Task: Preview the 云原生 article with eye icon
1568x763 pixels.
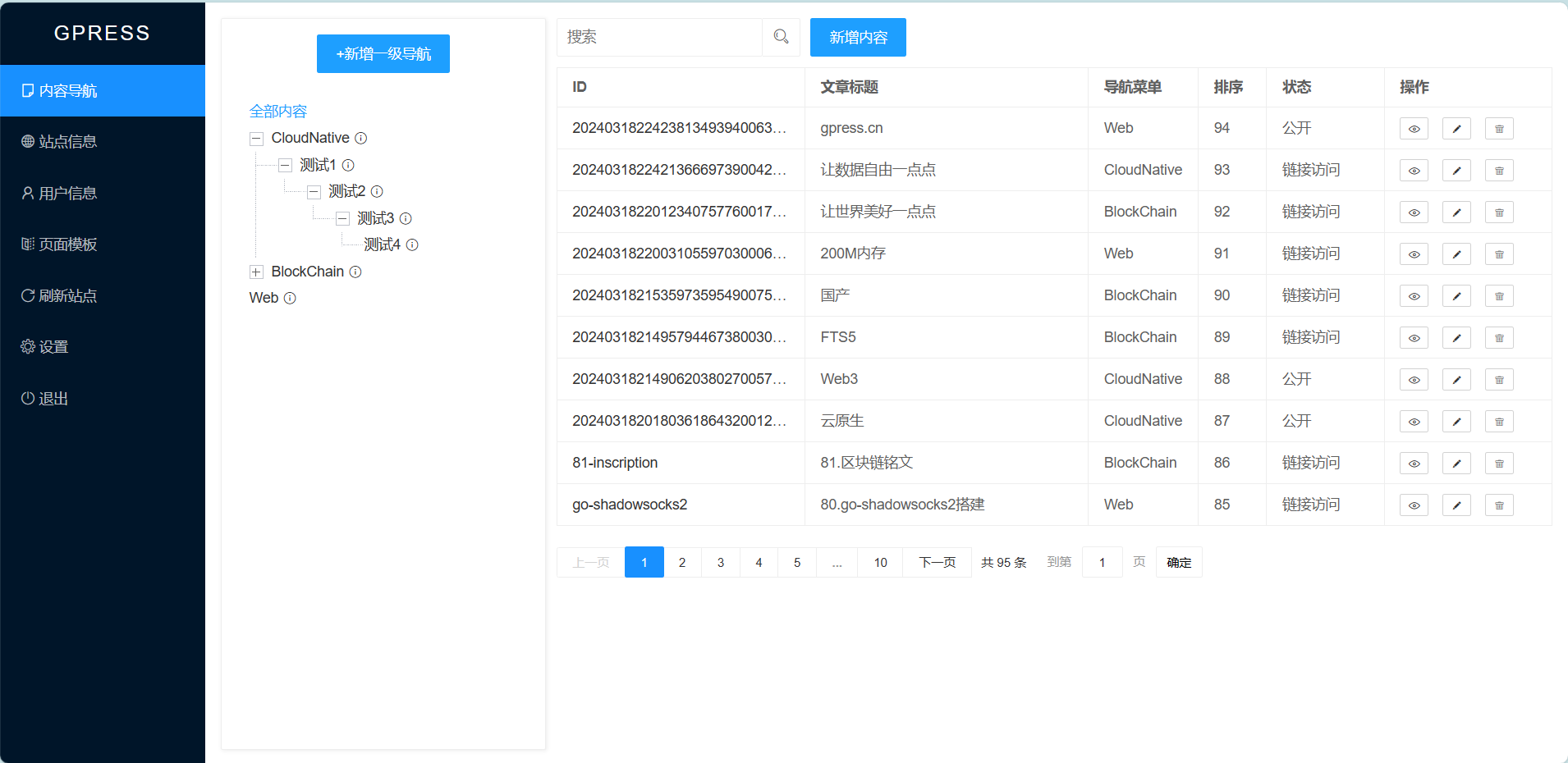Action: [x=1414, y=421]
